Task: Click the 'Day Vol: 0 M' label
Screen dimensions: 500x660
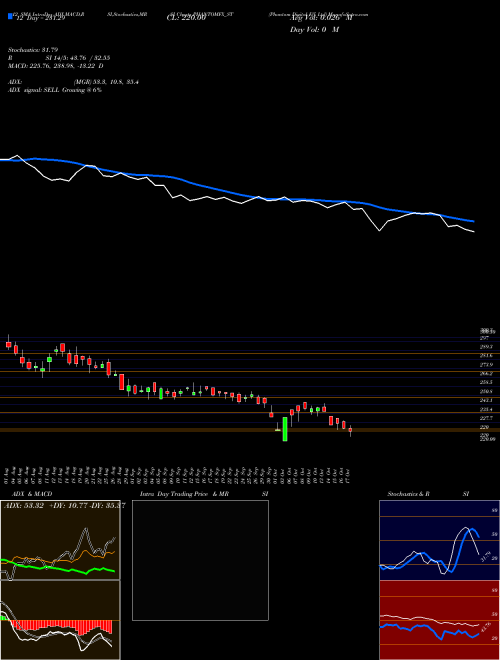Action: [x=314, y=30]
